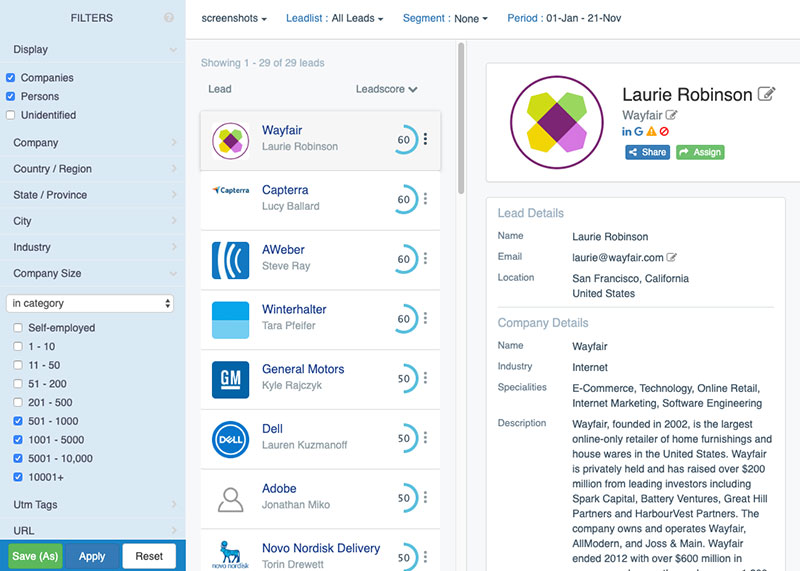Click the blue Share button

click(647, 152)
